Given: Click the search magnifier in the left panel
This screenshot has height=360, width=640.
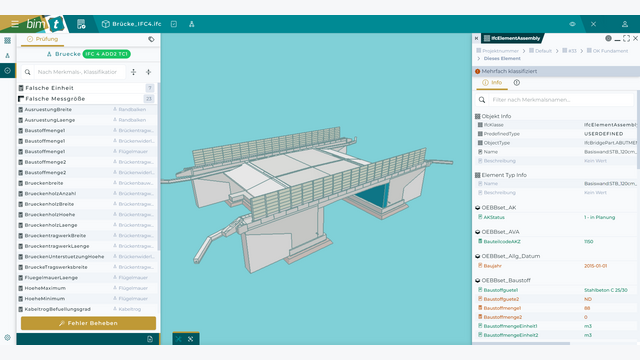Looking at the screenshot, I should [27, 72].
